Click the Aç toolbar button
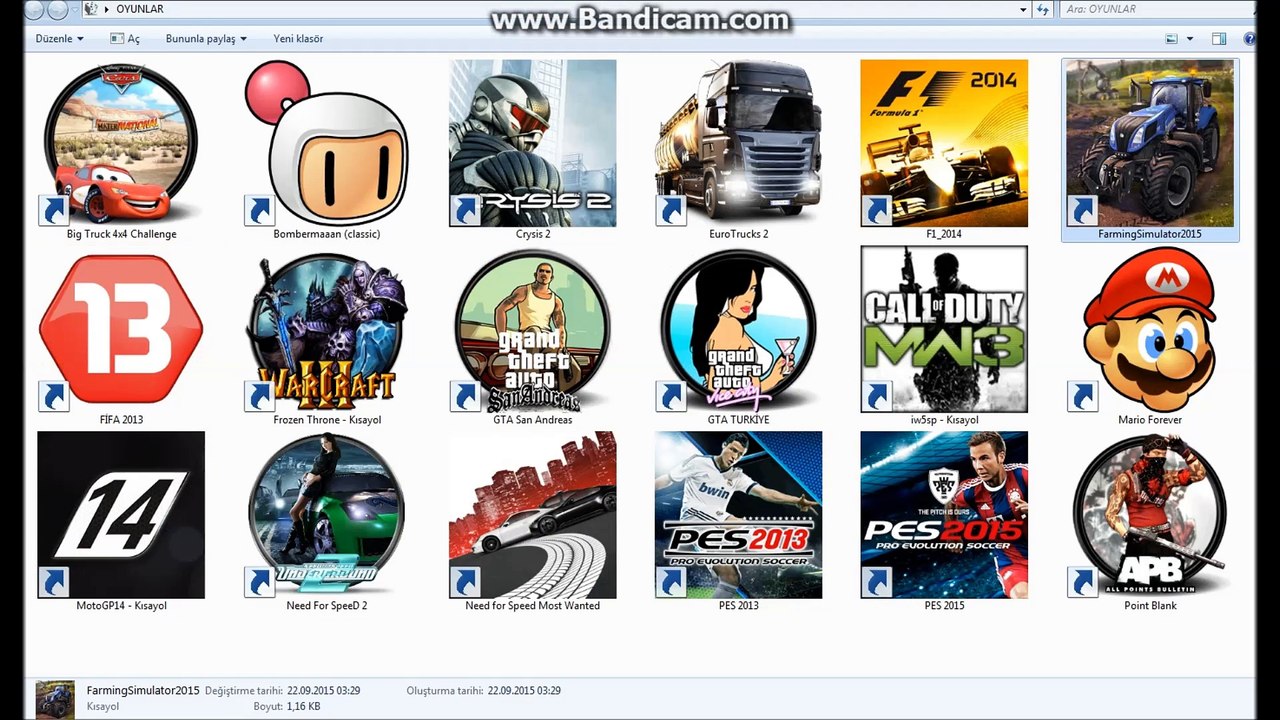 point(125,39)
